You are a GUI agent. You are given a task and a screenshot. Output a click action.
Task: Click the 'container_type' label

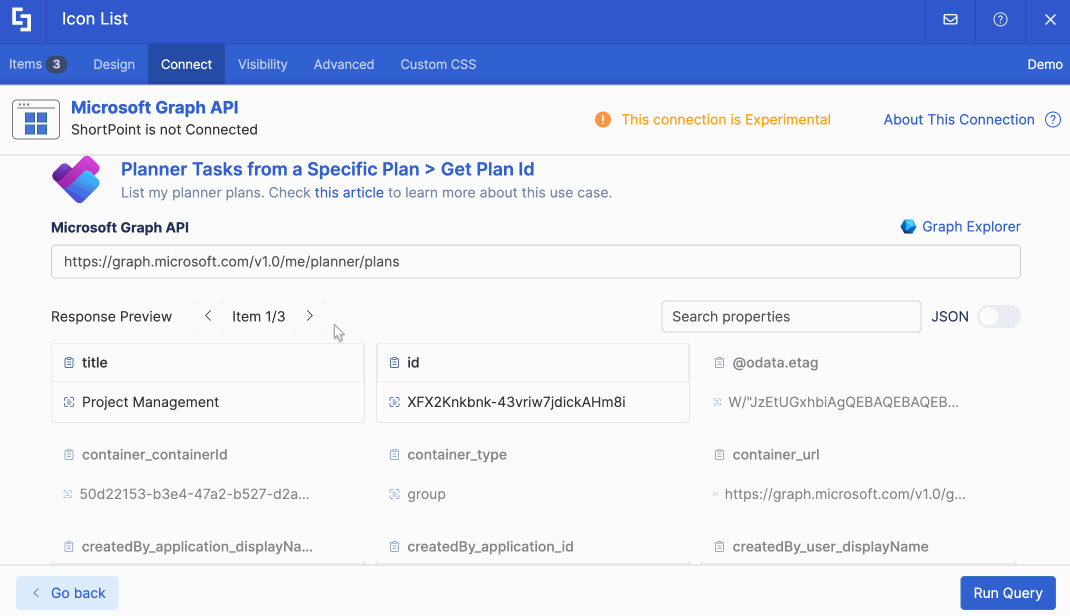coord(457,454)
